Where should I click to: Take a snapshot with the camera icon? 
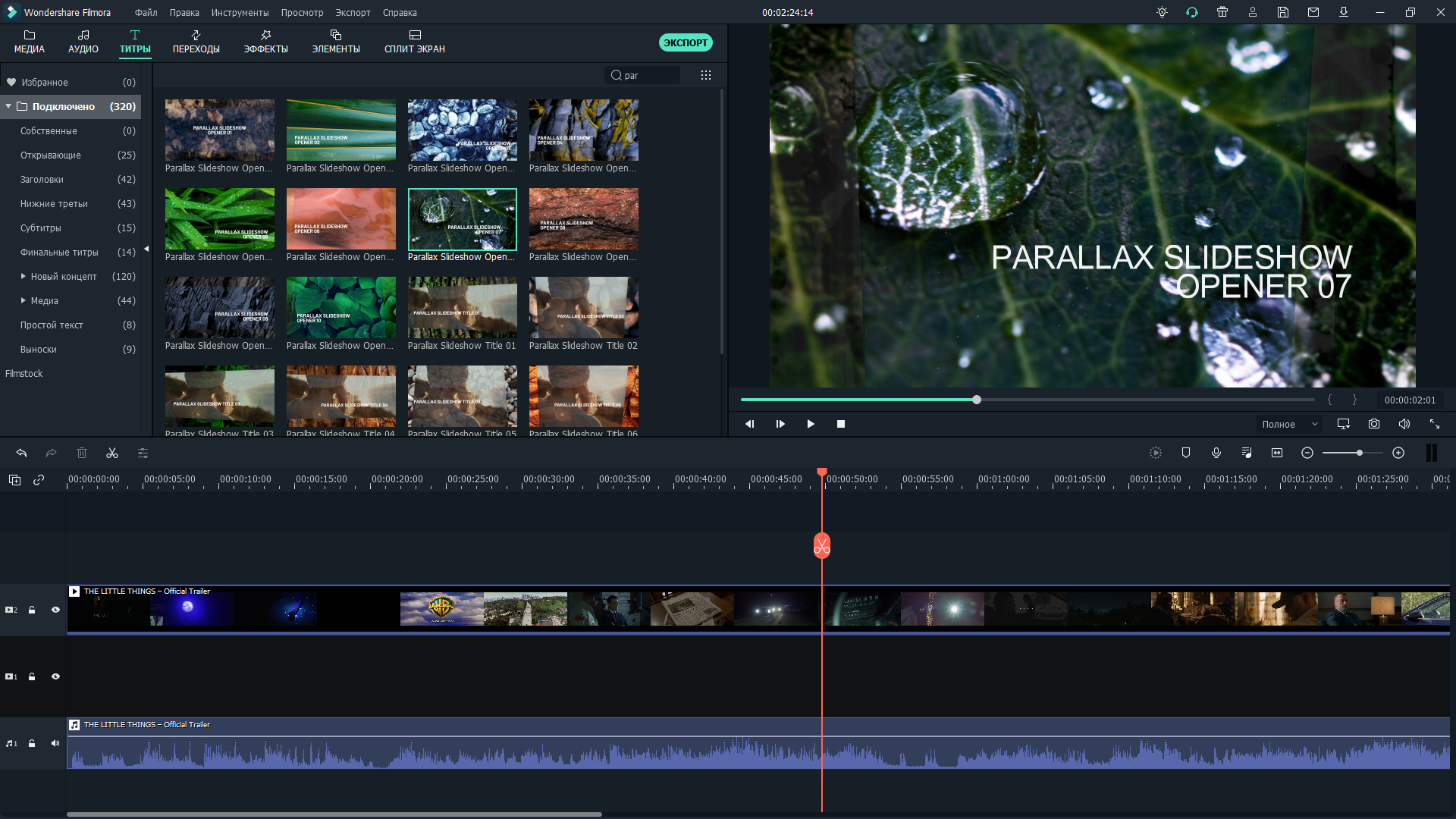pyautogui.click(x=1373, y=424)
